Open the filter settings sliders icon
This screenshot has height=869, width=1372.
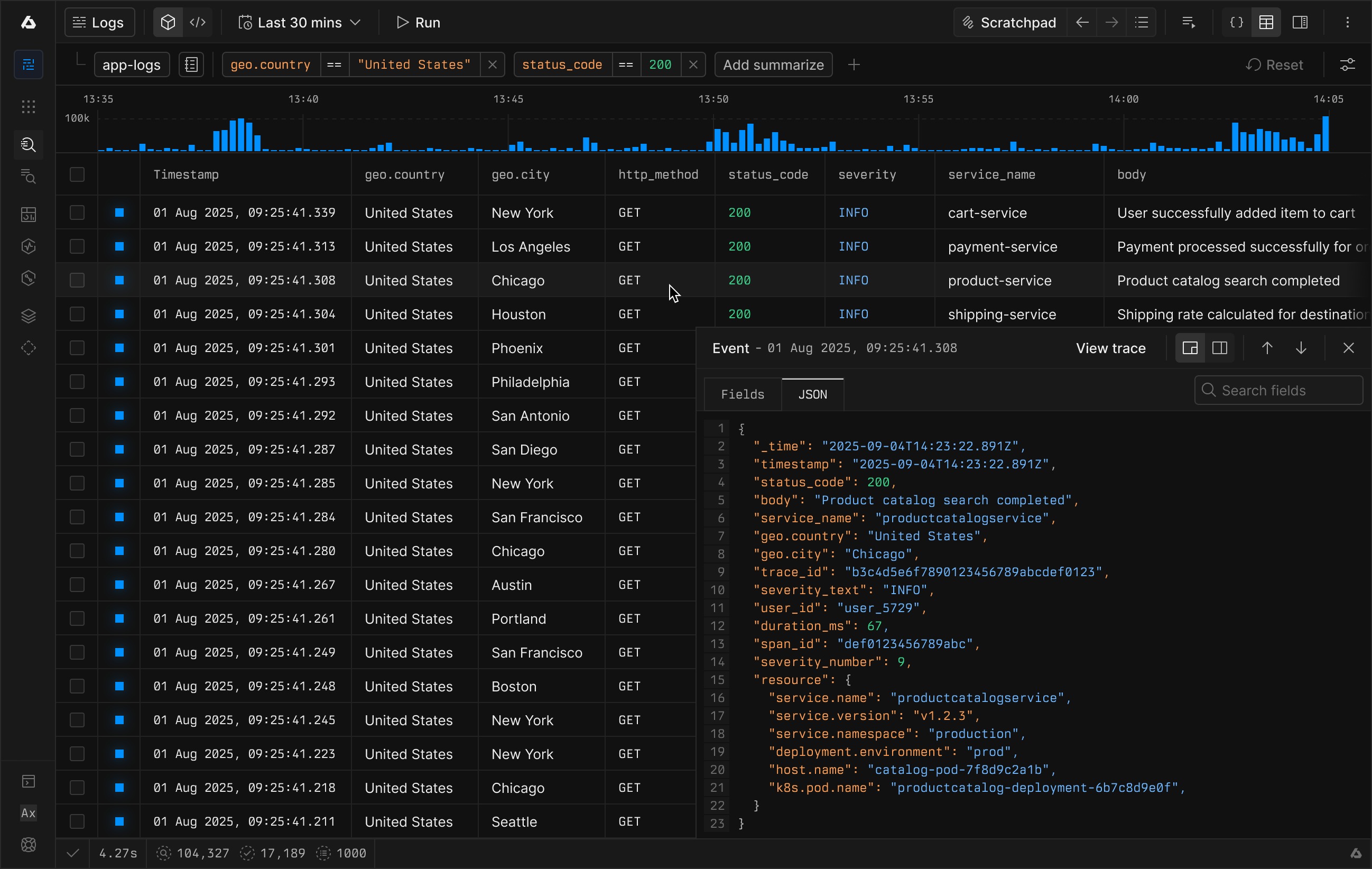[x=1347, y=64]
